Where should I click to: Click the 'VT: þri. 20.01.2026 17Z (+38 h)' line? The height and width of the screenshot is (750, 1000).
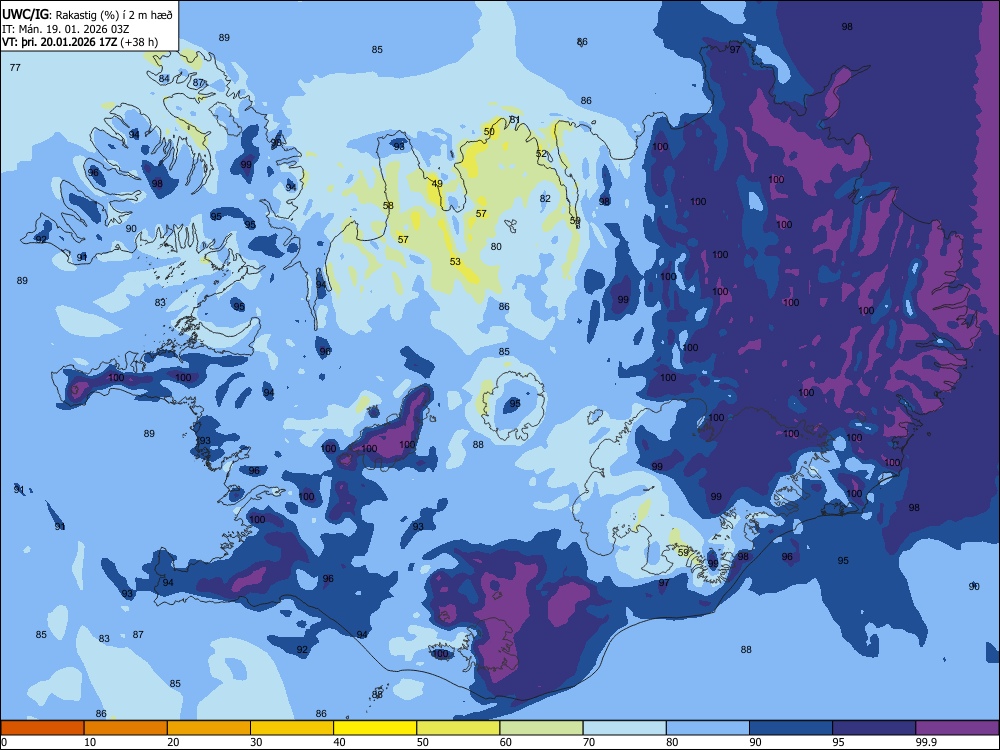(x=80, y=42)
